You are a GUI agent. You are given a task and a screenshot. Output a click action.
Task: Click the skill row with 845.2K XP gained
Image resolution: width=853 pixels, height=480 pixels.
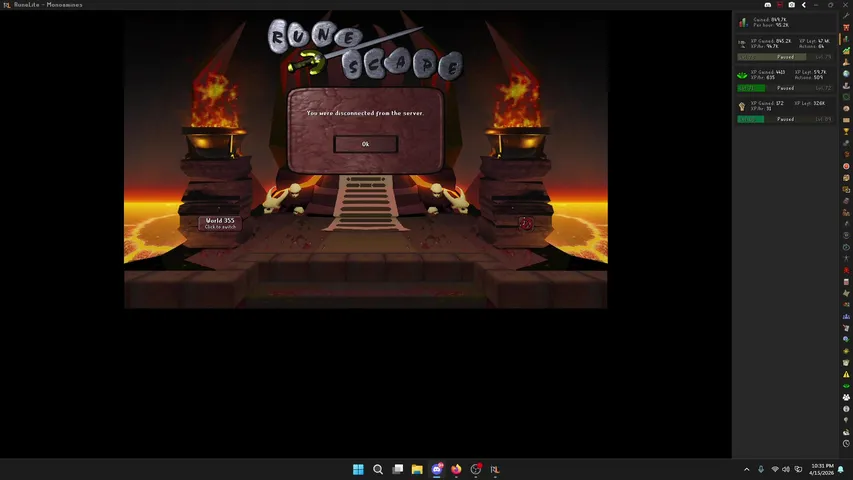785,48
